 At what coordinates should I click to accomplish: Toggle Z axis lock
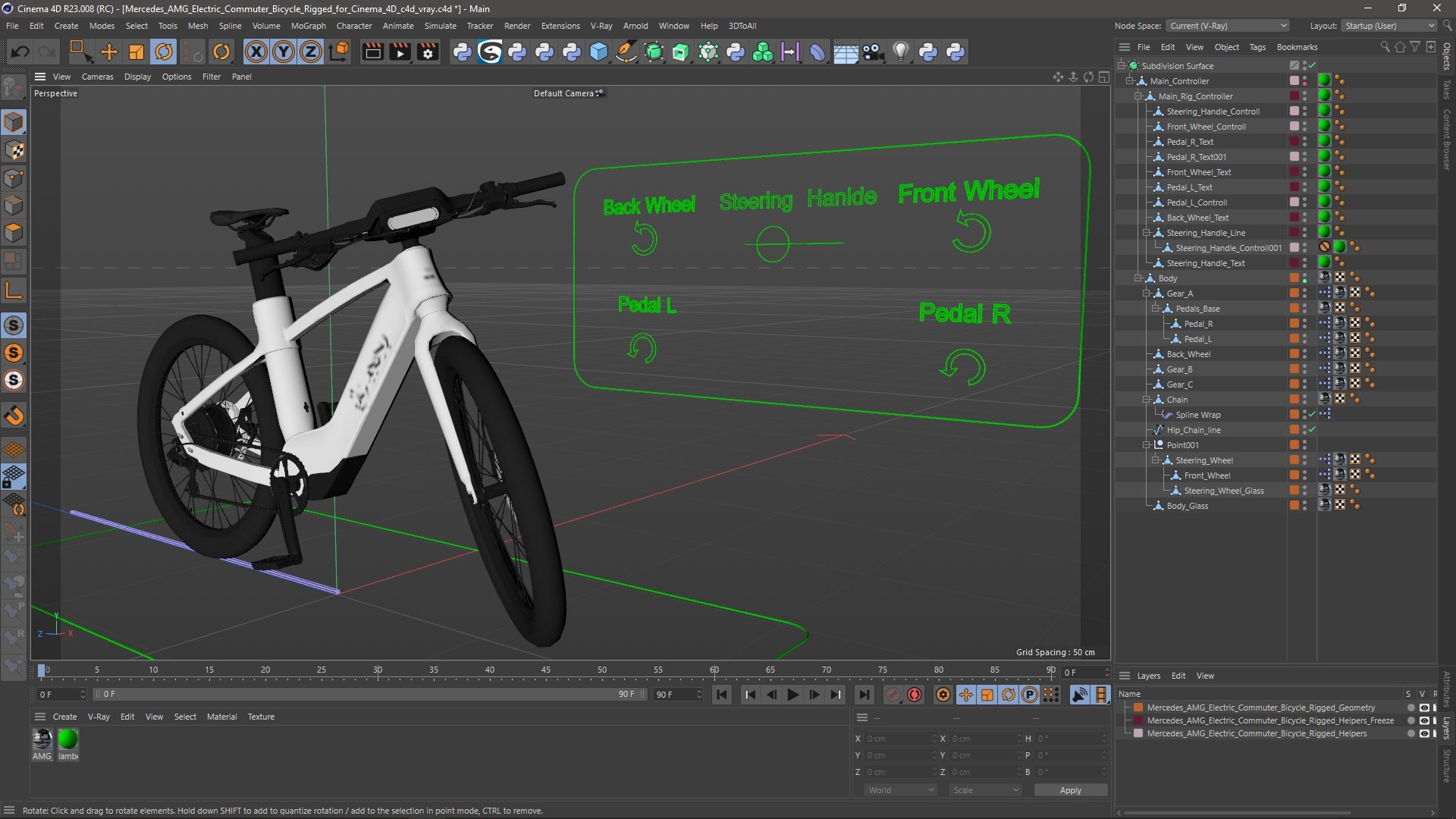point(311,52)
